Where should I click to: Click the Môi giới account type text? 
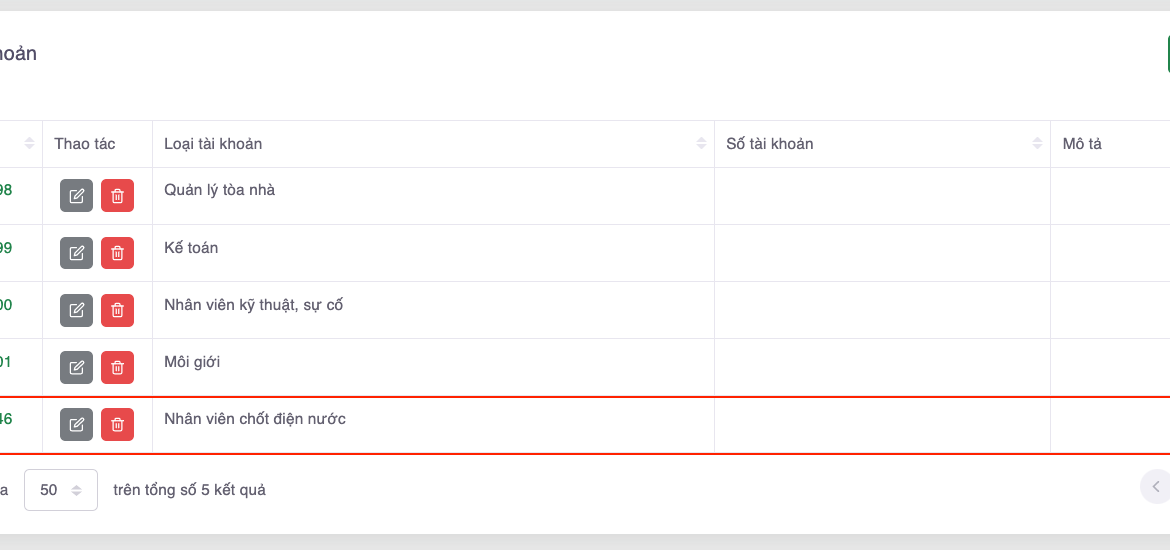(x=192, y=362)
